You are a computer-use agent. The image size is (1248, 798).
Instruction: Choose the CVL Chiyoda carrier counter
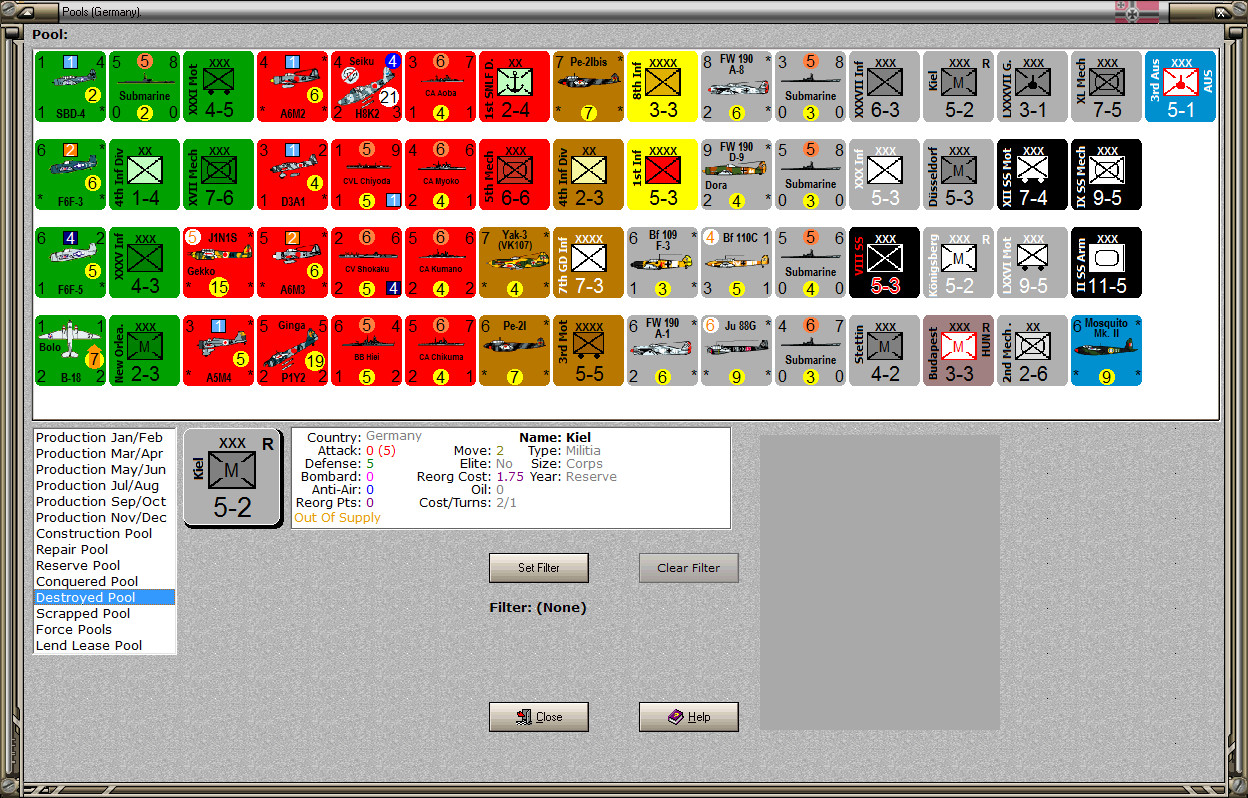366,175
